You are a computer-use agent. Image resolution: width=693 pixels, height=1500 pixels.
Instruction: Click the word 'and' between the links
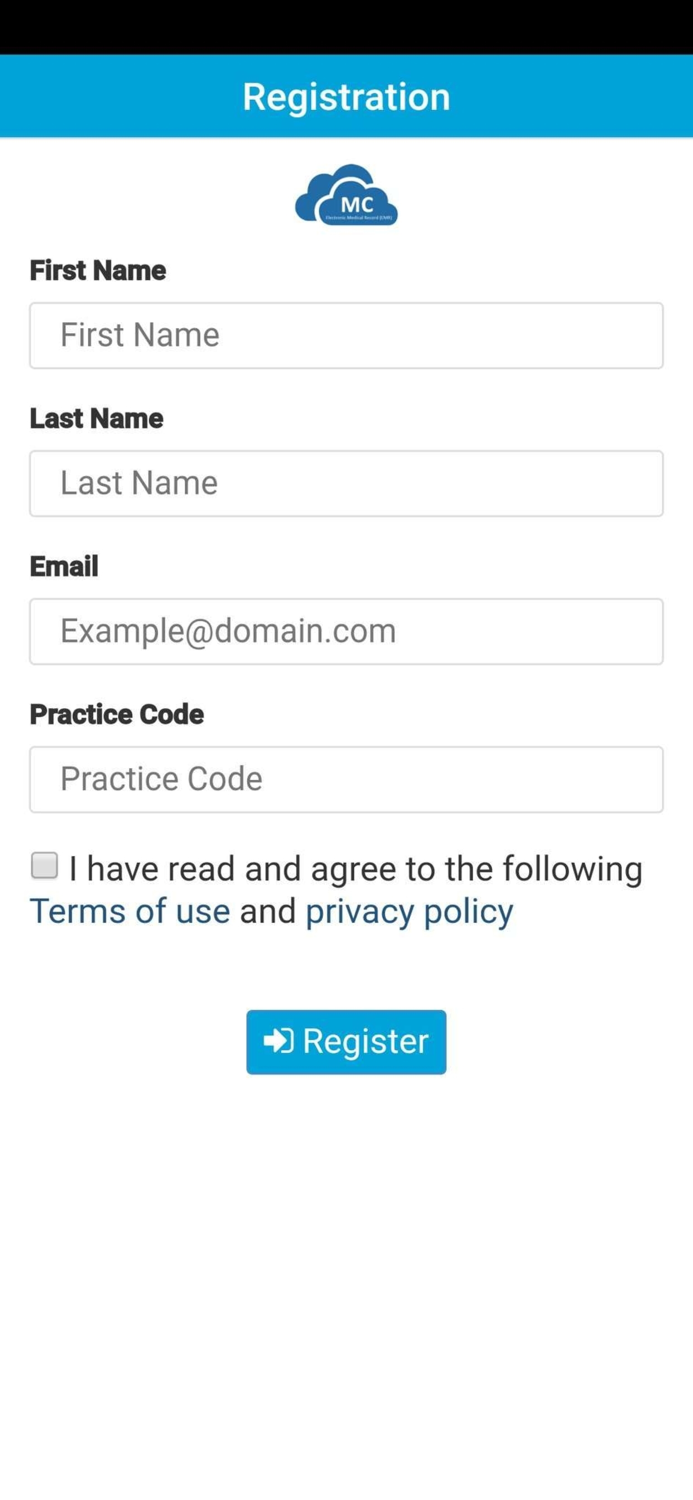(x=268, y=911)
